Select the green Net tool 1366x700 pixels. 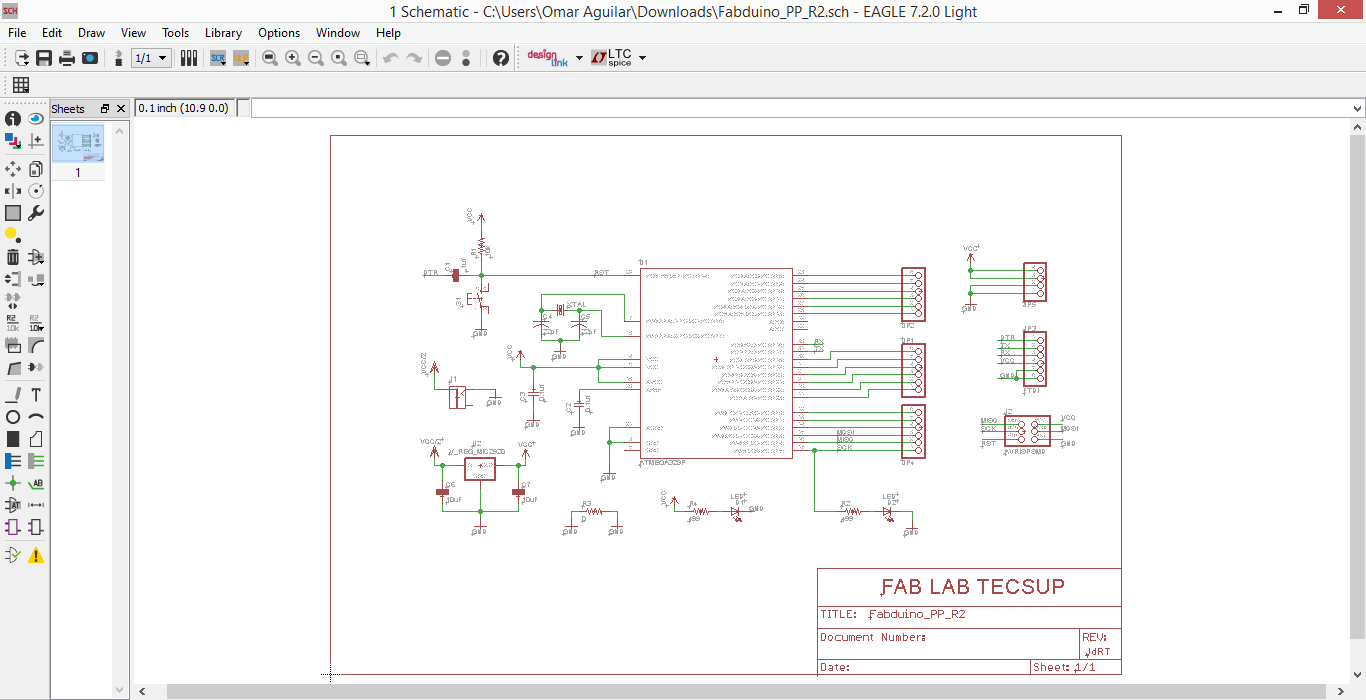pos(36,461)
